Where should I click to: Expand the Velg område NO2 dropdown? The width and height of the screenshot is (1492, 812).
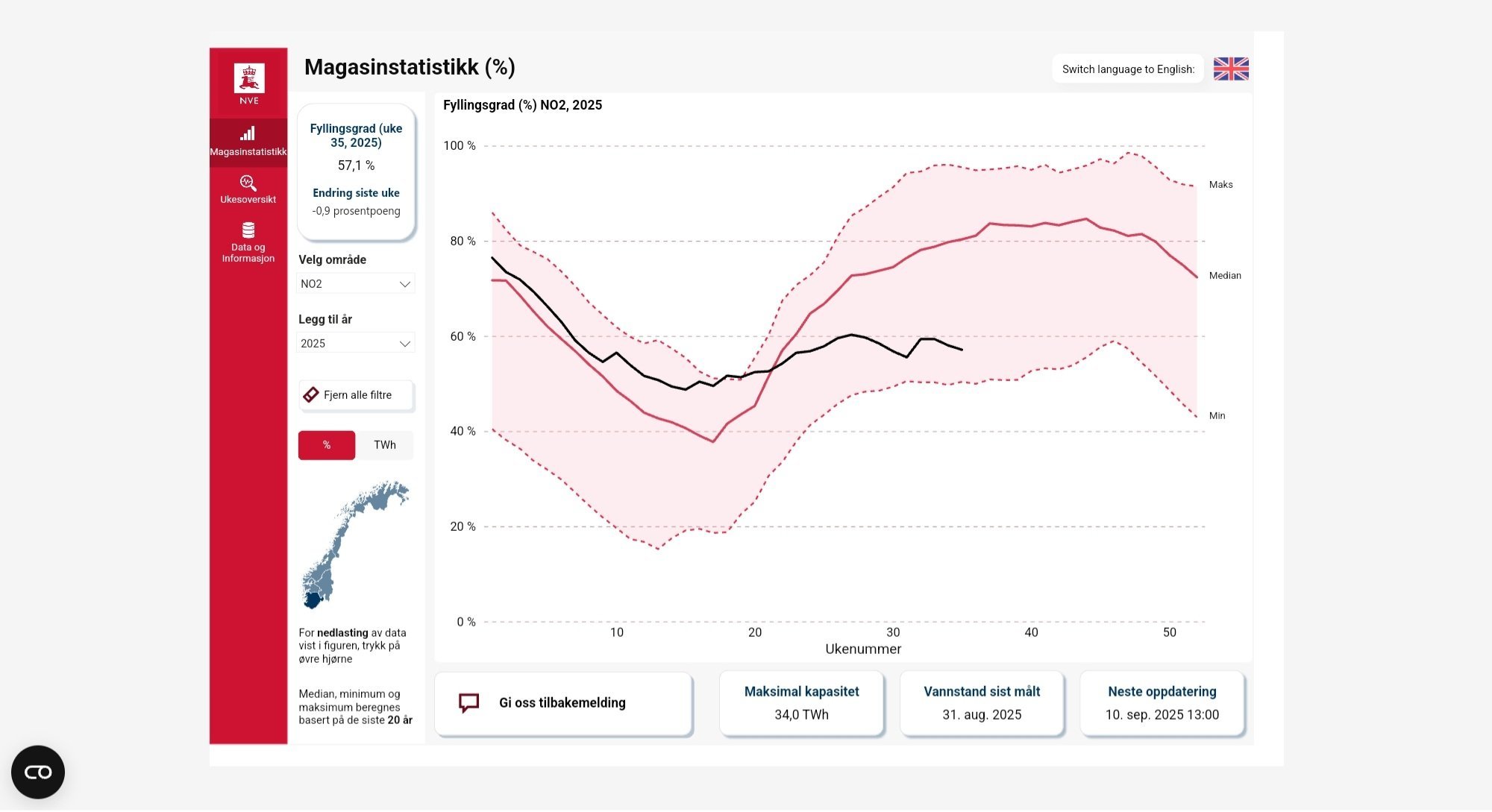point(356,283)
